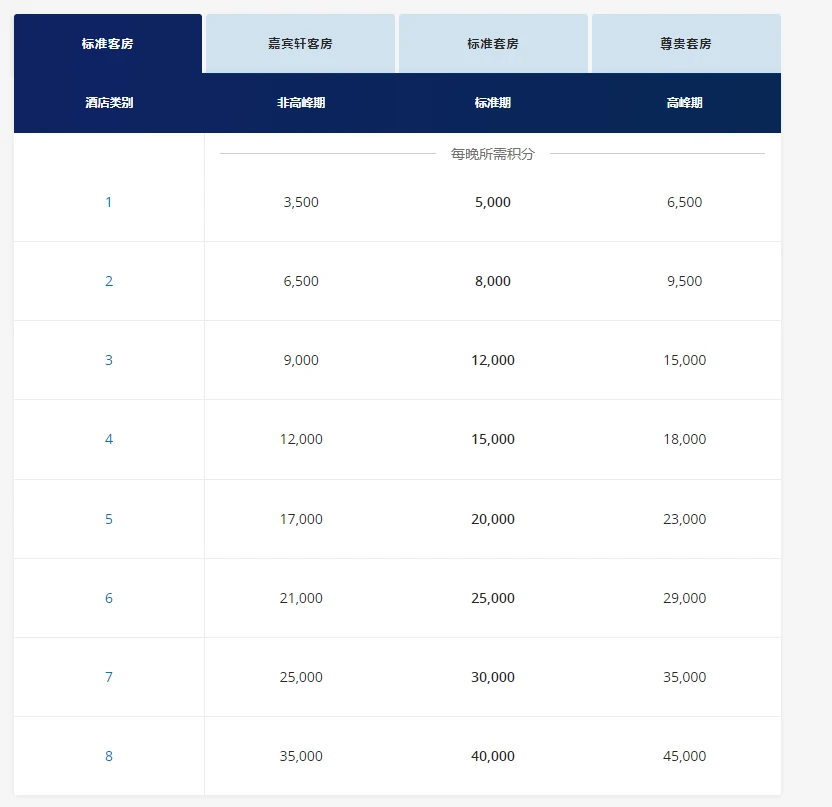832x807 pixels.
Task: Open hotel category 1 link
Action: 109,202
